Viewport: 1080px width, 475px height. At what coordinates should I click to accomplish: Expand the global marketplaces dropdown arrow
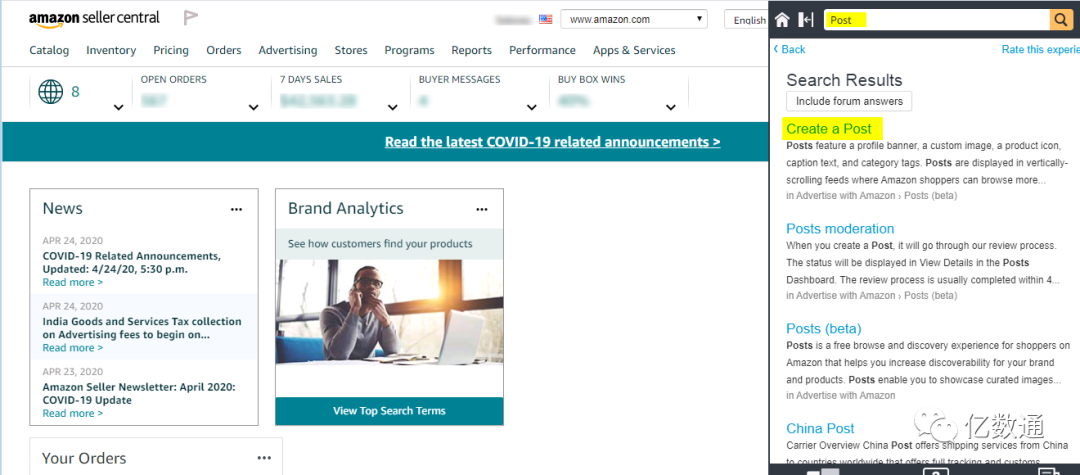click(118, 107)
